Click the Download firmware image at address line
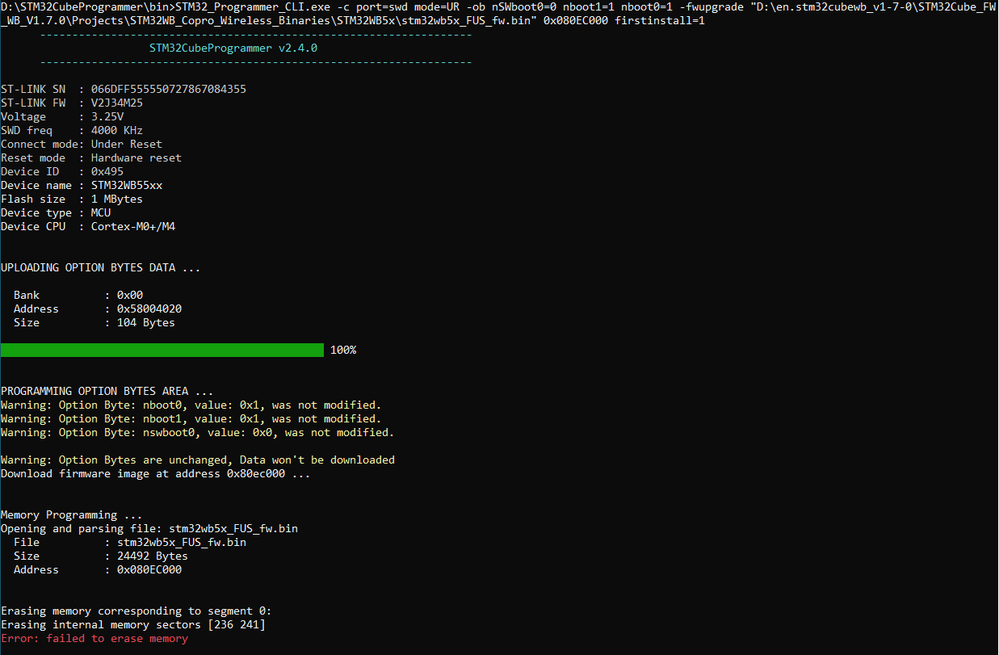Viewport: 999px width, 655px height. pos(155,473)
